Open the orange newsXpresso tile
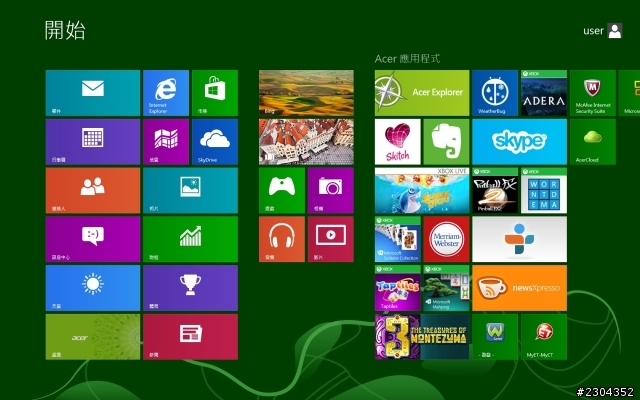Image resolution: width=640 pixels, height=400 pixels. tap(519, 288)
